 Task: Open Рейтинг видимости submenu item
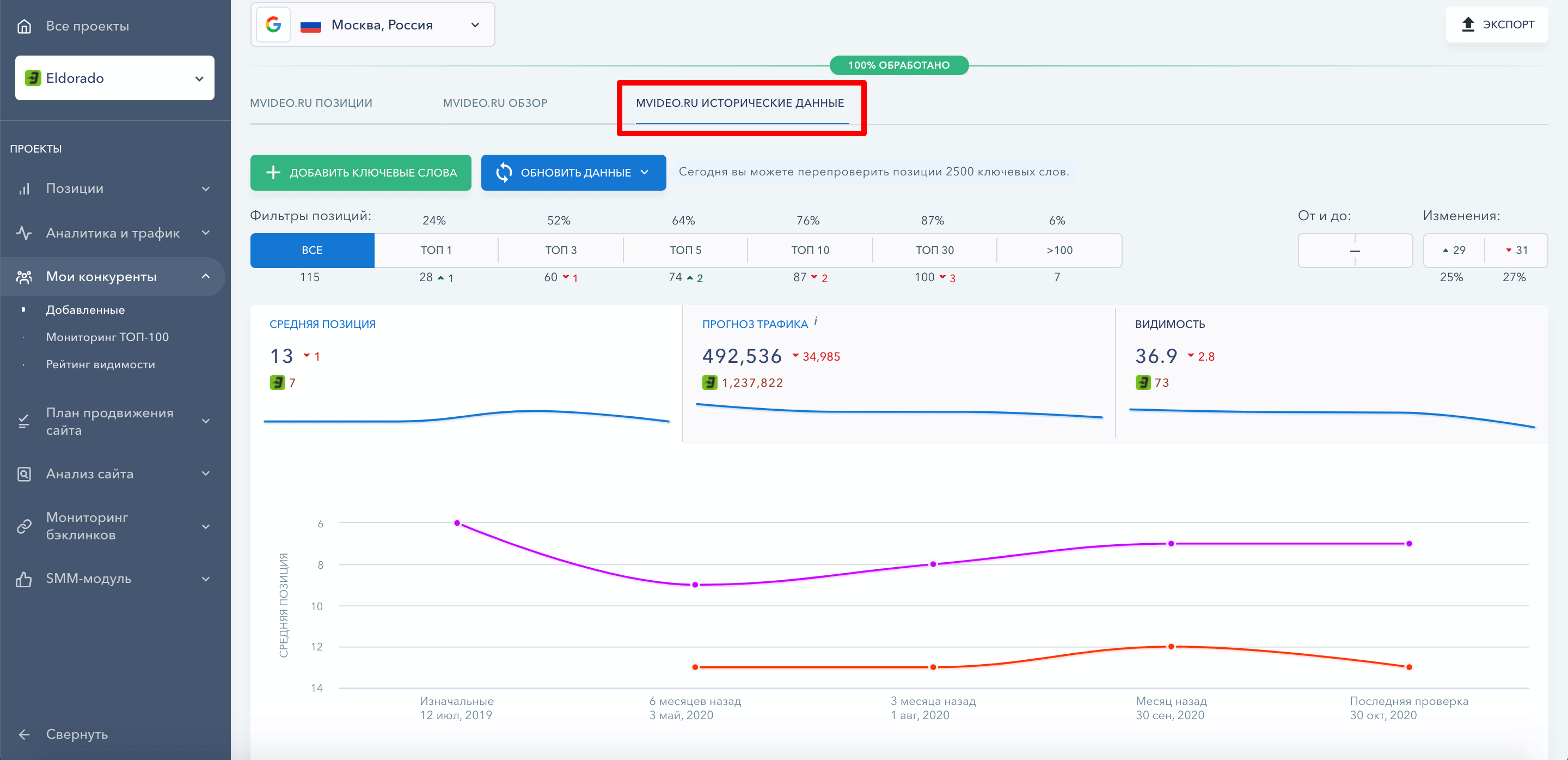[x=100, y=365]
